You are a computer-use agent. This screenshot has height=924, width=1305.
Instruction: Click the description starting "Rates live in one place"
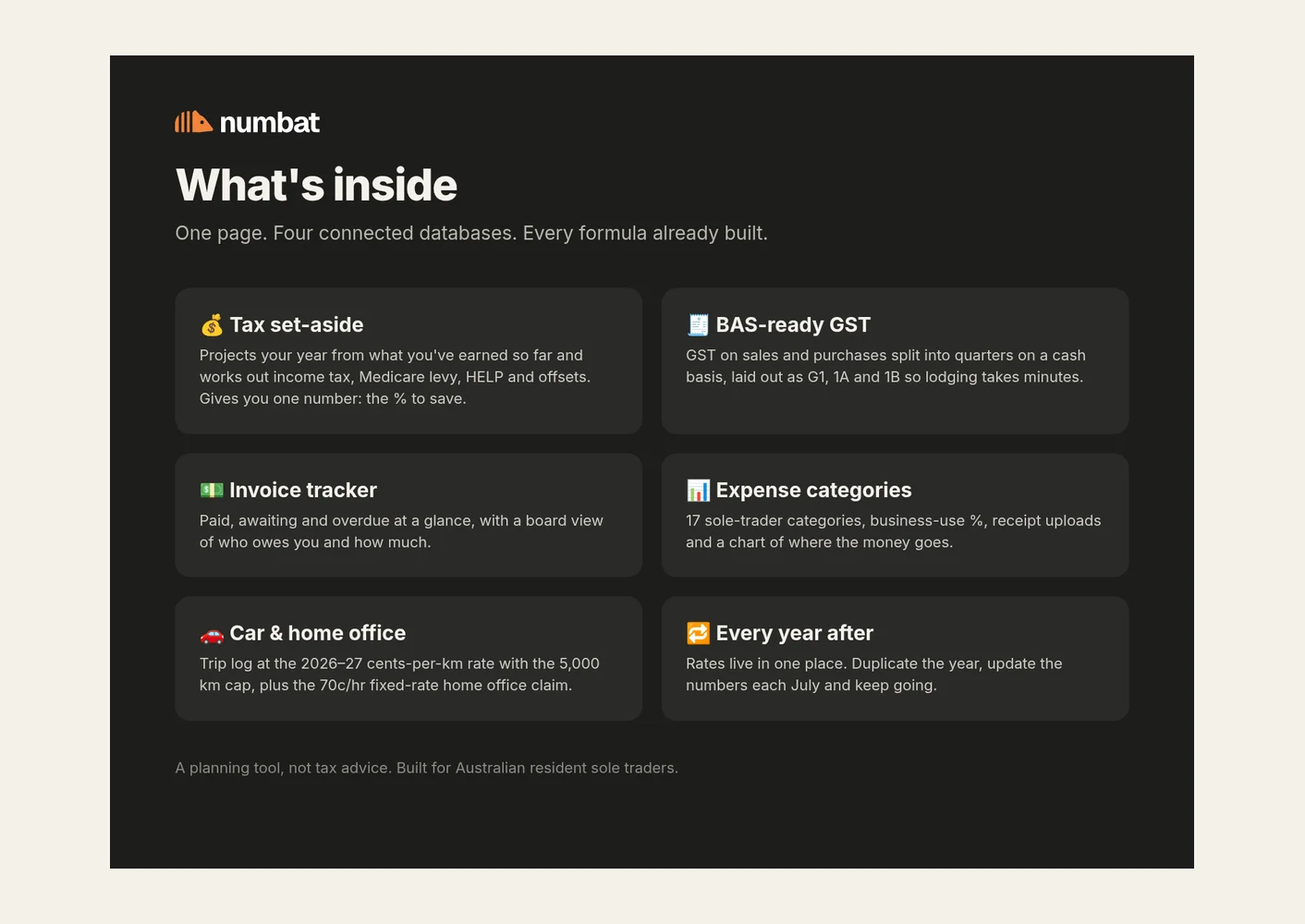point(874,675)
